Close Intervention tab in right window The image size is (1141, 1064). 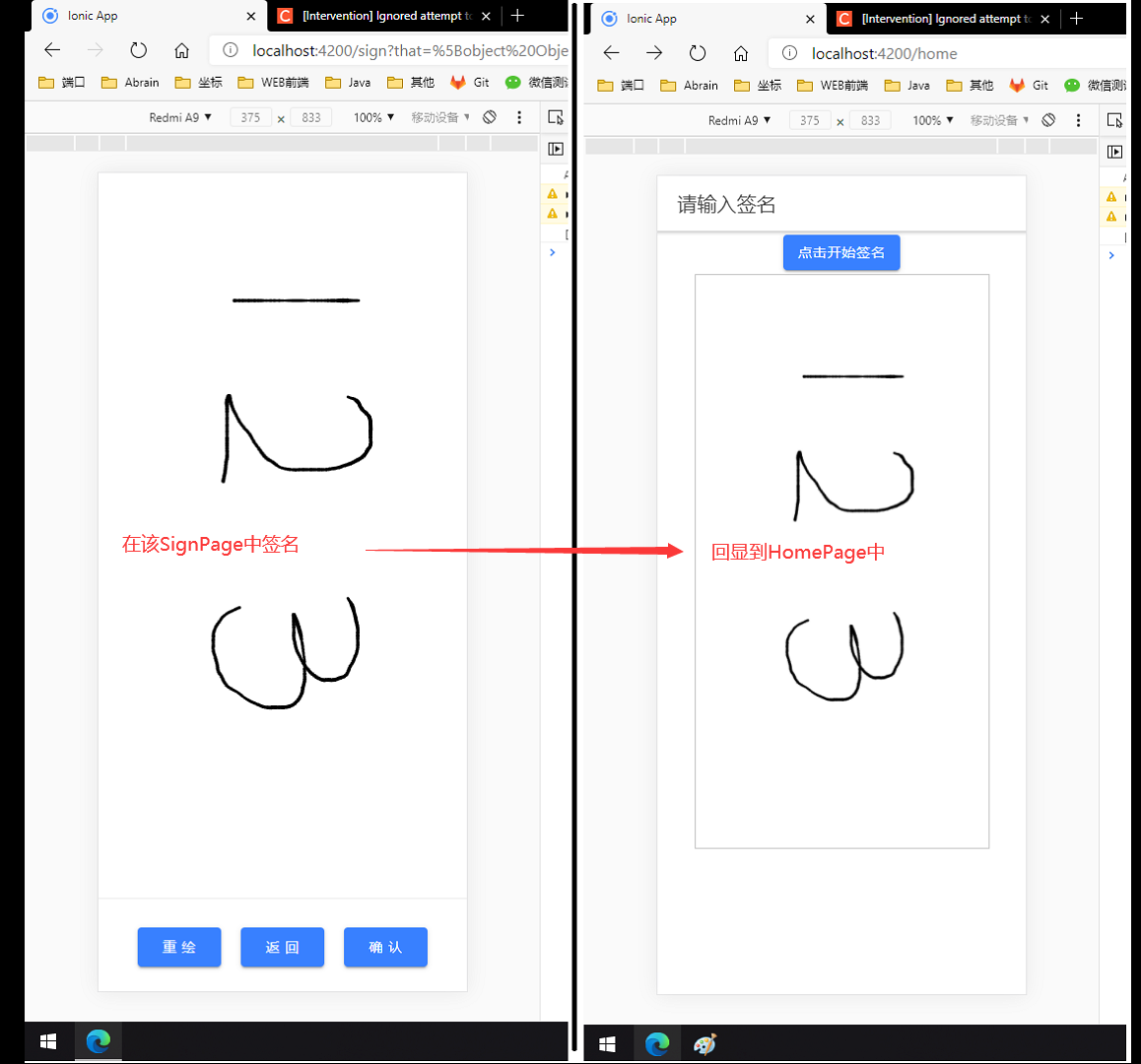click(1045, 19)
